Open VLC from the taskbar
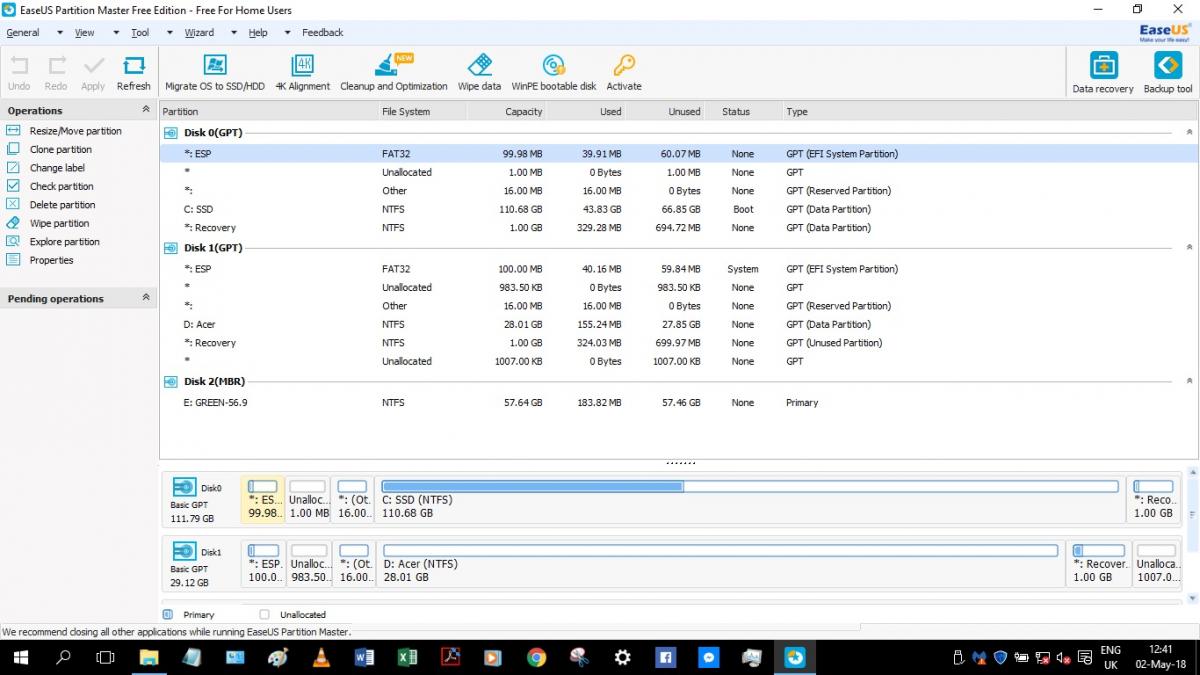 point(321,657)
